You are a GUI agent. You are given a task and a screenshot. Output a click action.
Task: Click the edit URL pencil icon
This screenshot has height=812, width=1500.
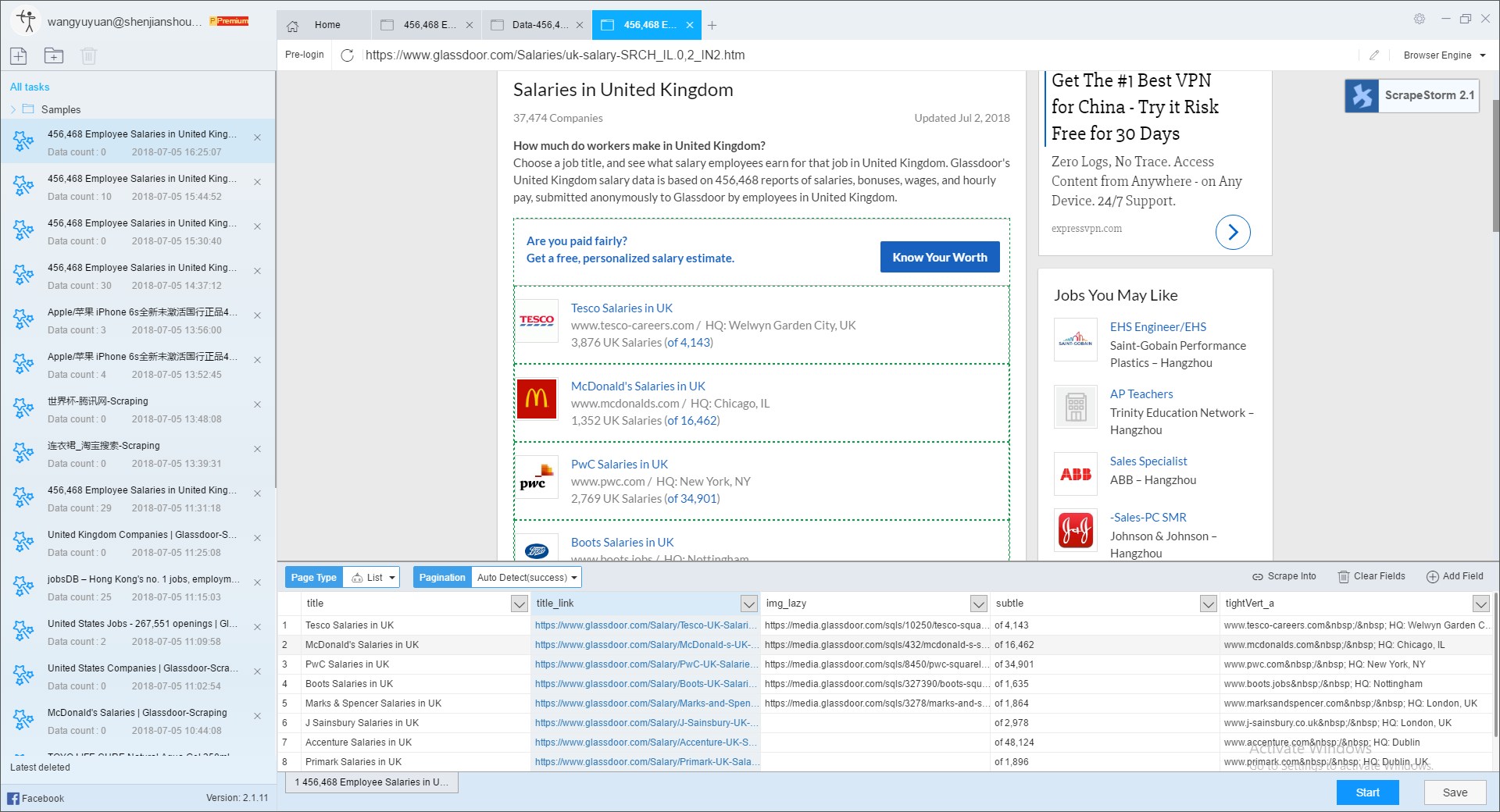coord(1374,55)
